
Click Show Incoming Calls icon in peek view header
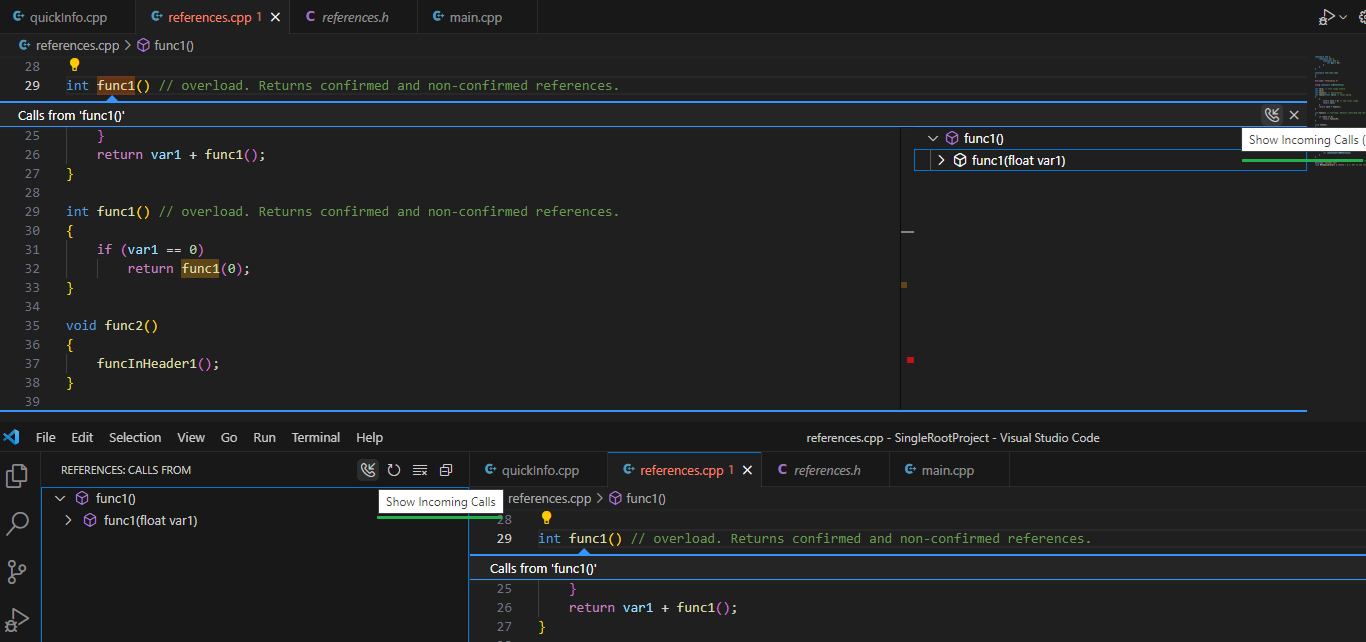pos(1272,115)
